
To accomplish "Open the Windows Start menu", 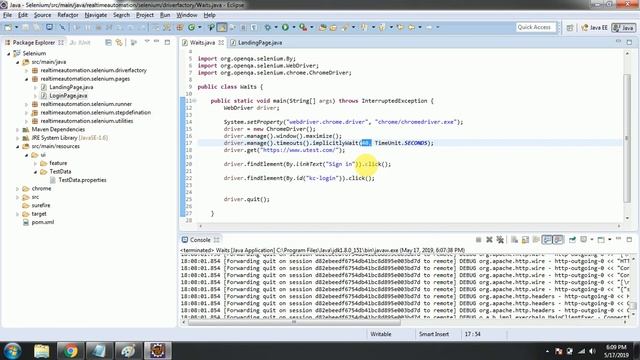I will (12, 351).
